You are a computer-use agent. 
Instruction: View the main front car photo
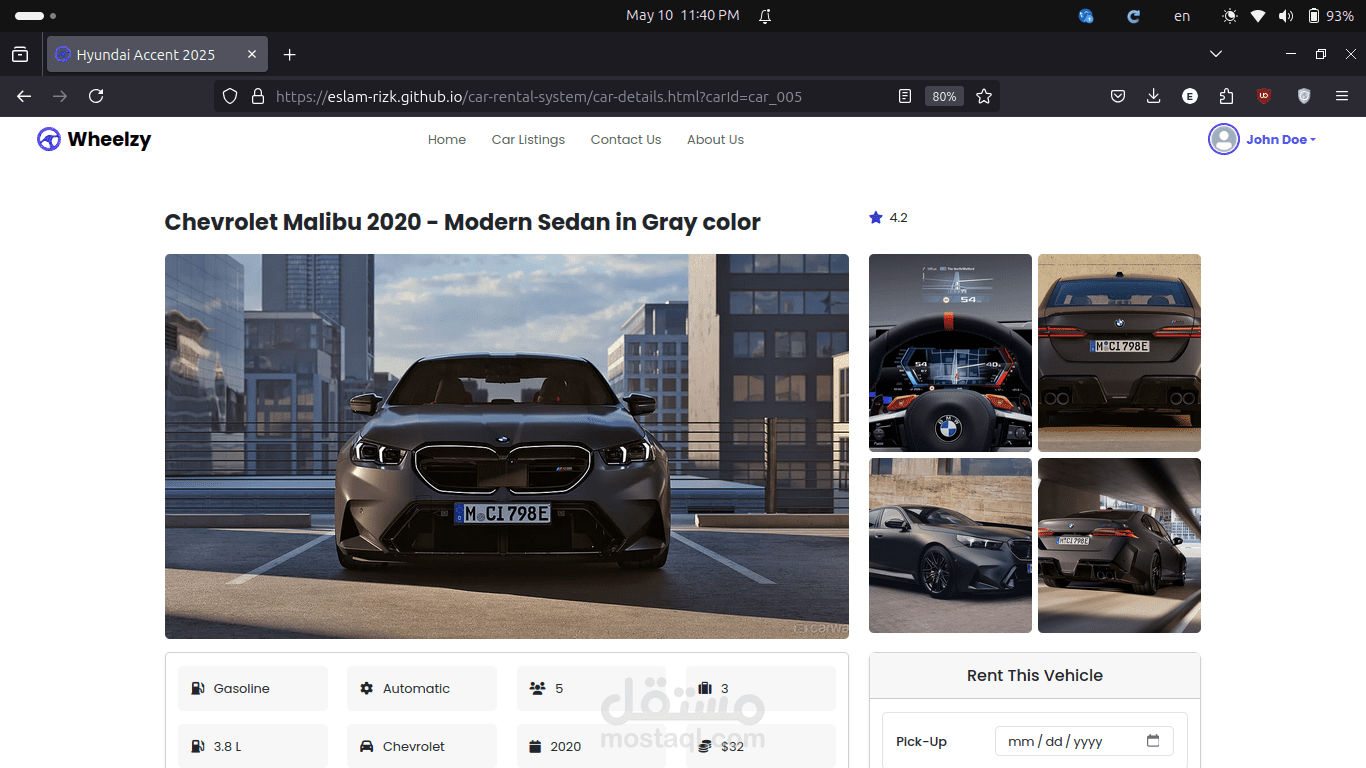pyautogui.click(x=507, y=446)
